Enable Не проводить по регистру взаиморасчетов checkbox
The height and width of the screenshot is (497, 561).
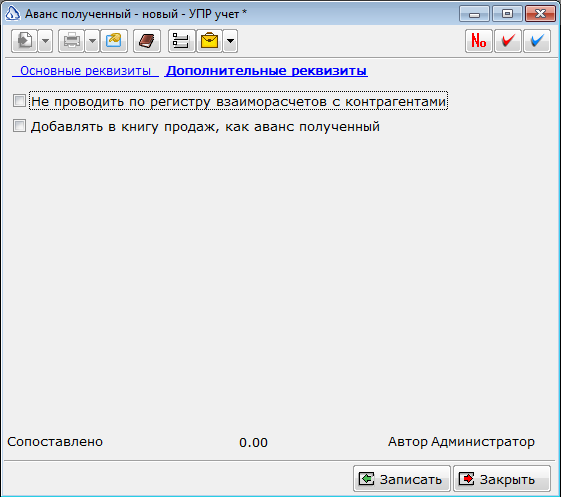[x=19, y=101]
